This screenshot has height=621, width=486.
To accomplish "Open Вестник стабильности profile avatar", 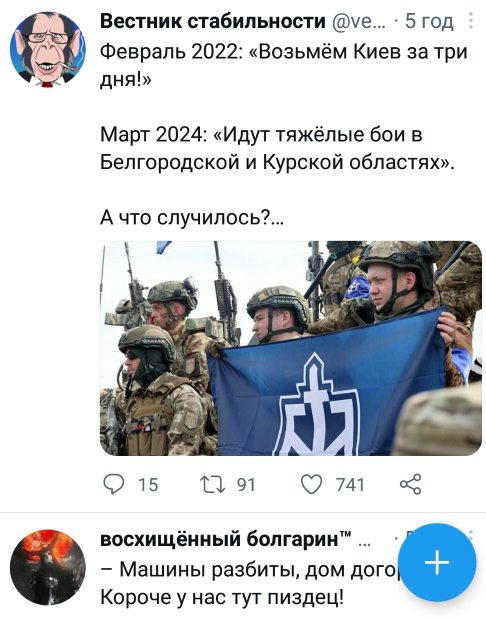I will pos(48,50).
